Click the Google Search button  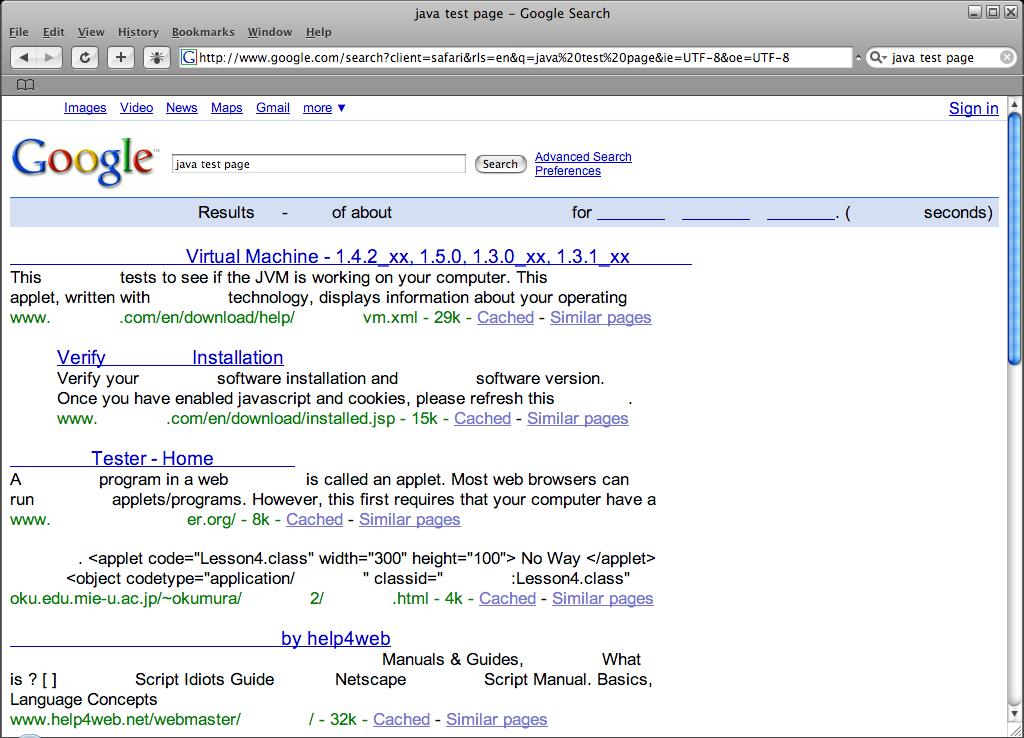[500, 164]
